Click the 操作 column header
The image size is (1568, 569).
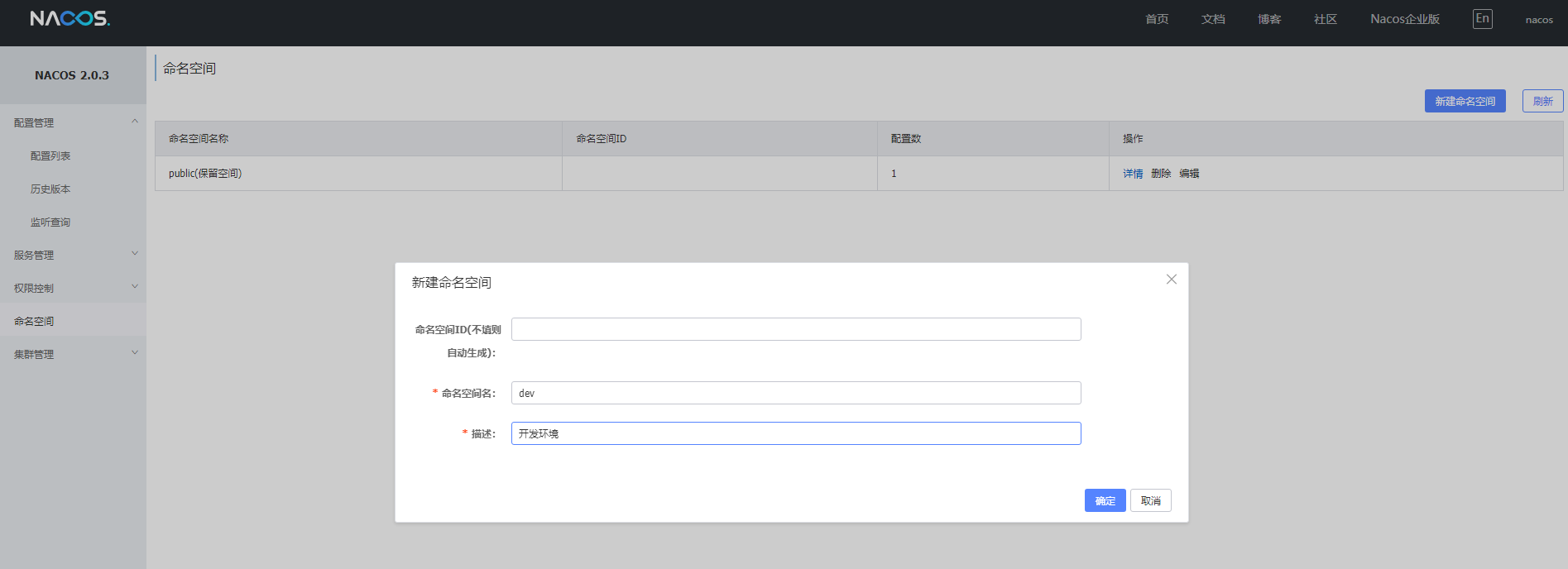[1336, 139]
